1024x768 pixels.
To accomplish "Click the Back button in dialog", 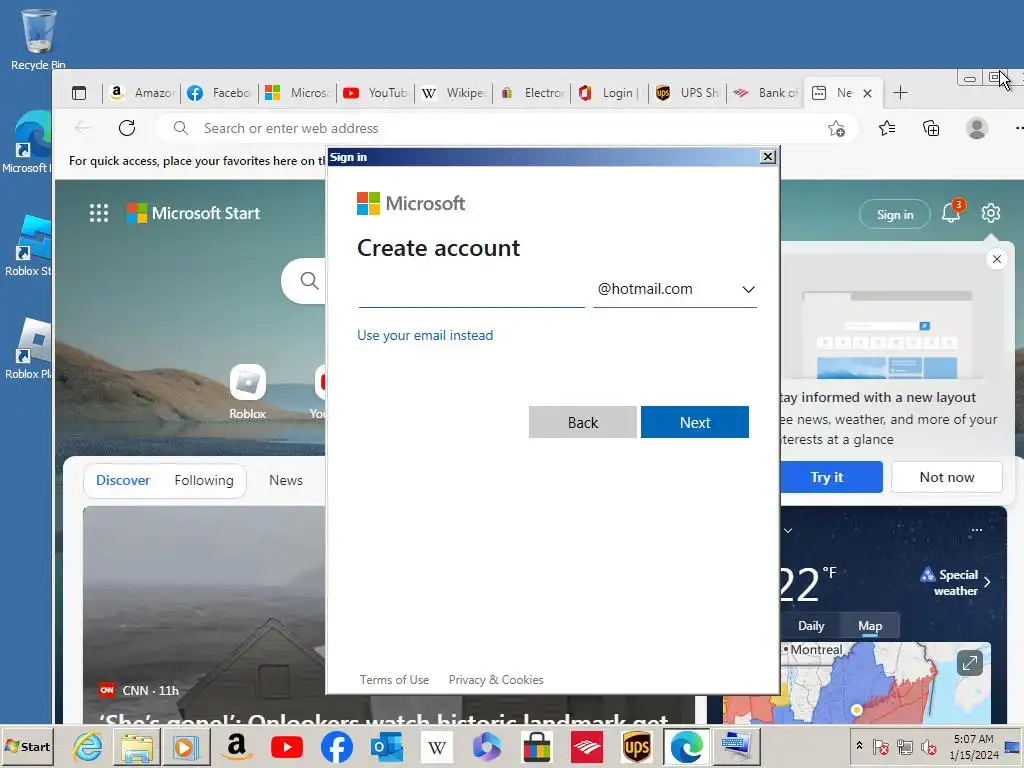I will coord(583,423).
